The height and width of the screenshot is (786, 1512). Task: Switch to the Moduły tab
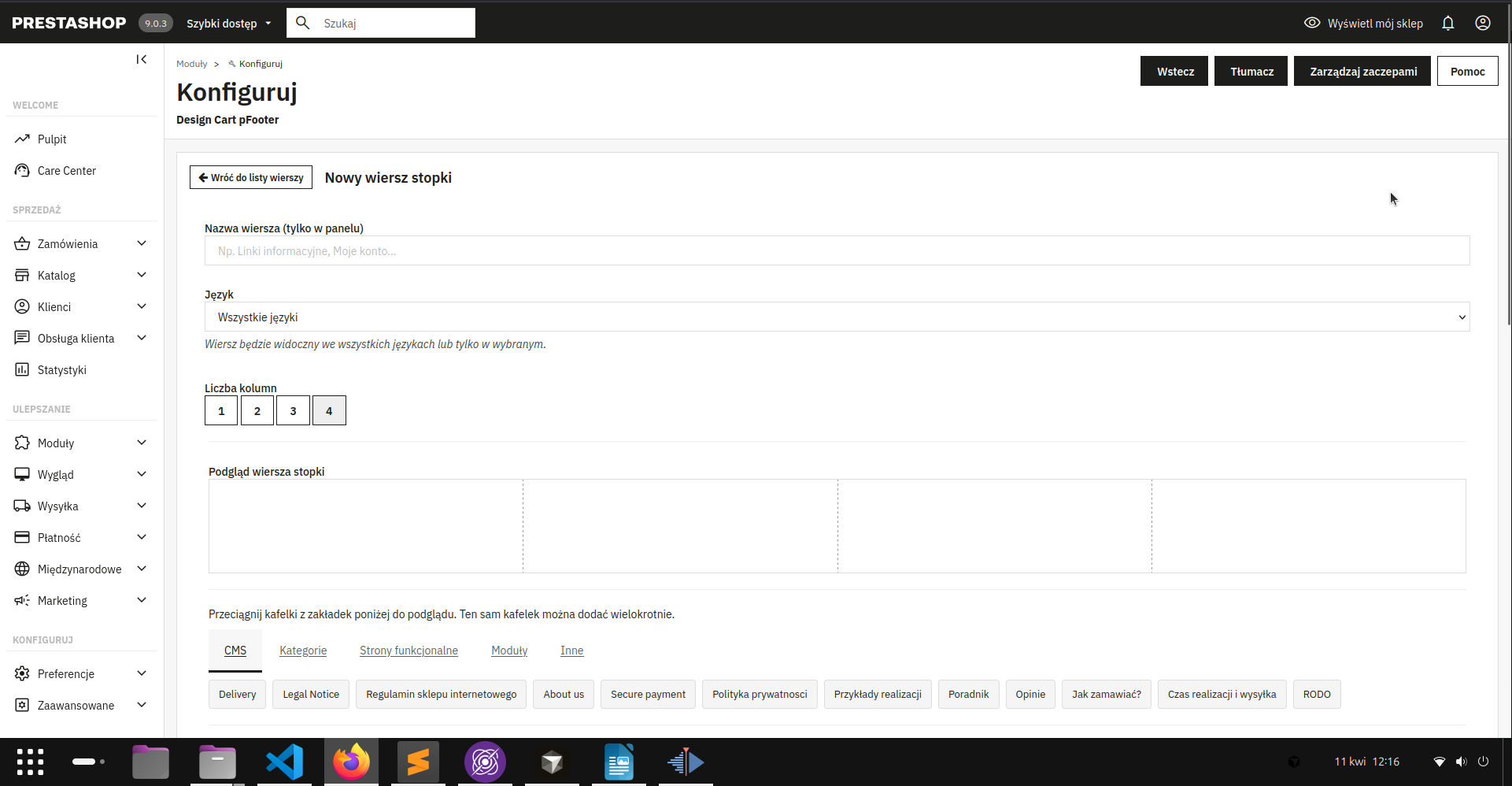point(509,651)
